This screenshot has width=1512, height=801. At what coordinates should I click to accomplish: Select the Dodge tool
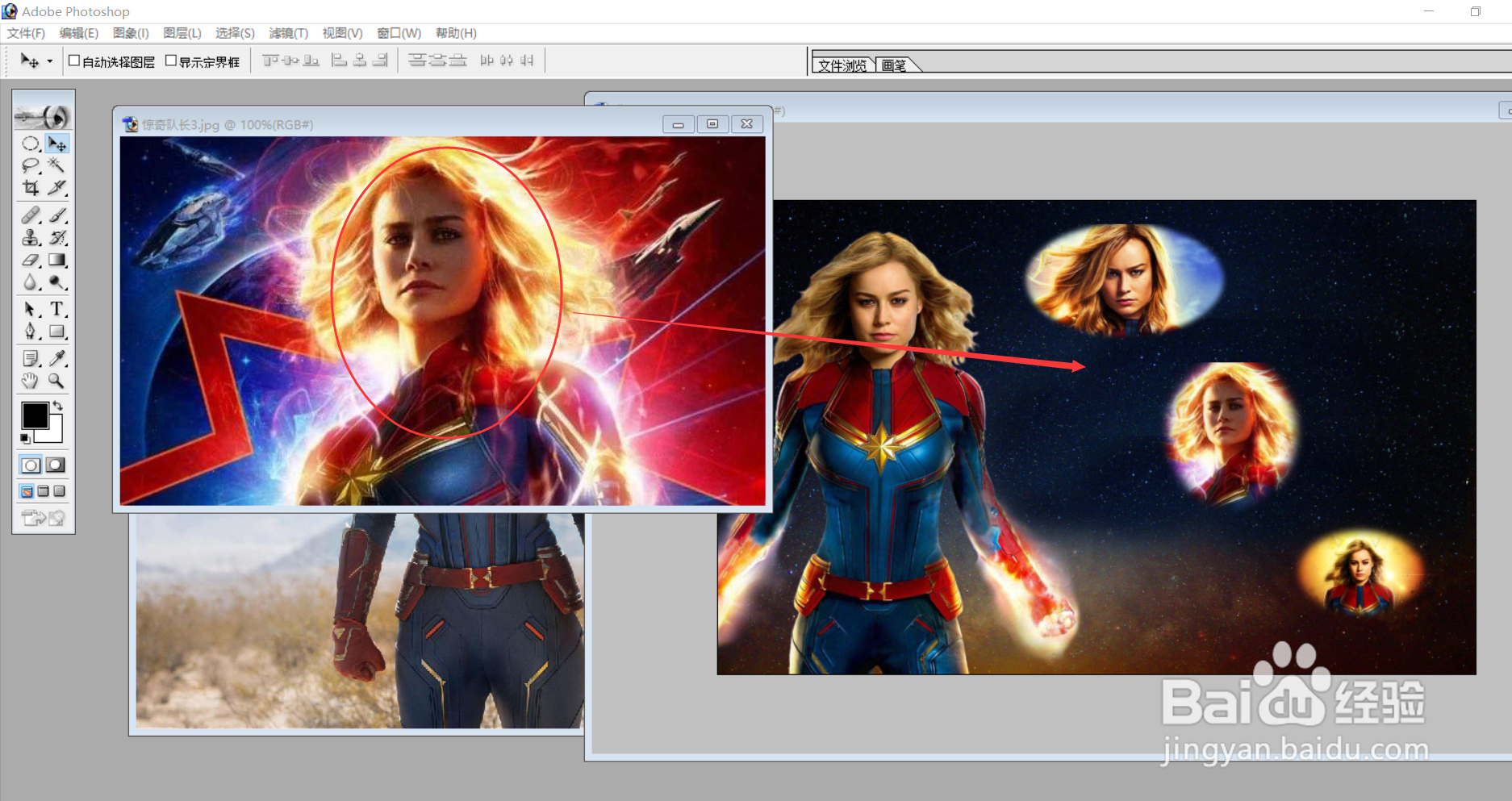point(56,282)
